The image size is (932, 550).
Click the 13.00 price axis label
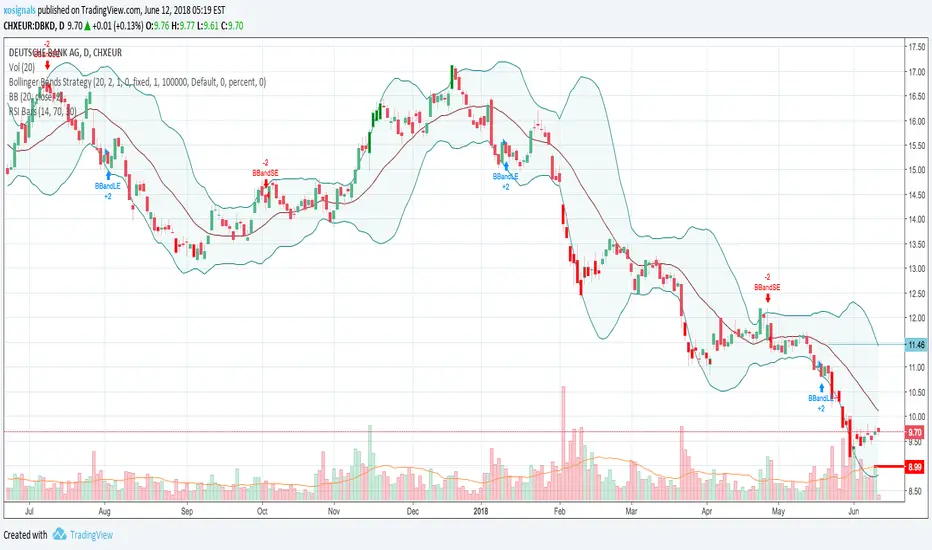917,269
